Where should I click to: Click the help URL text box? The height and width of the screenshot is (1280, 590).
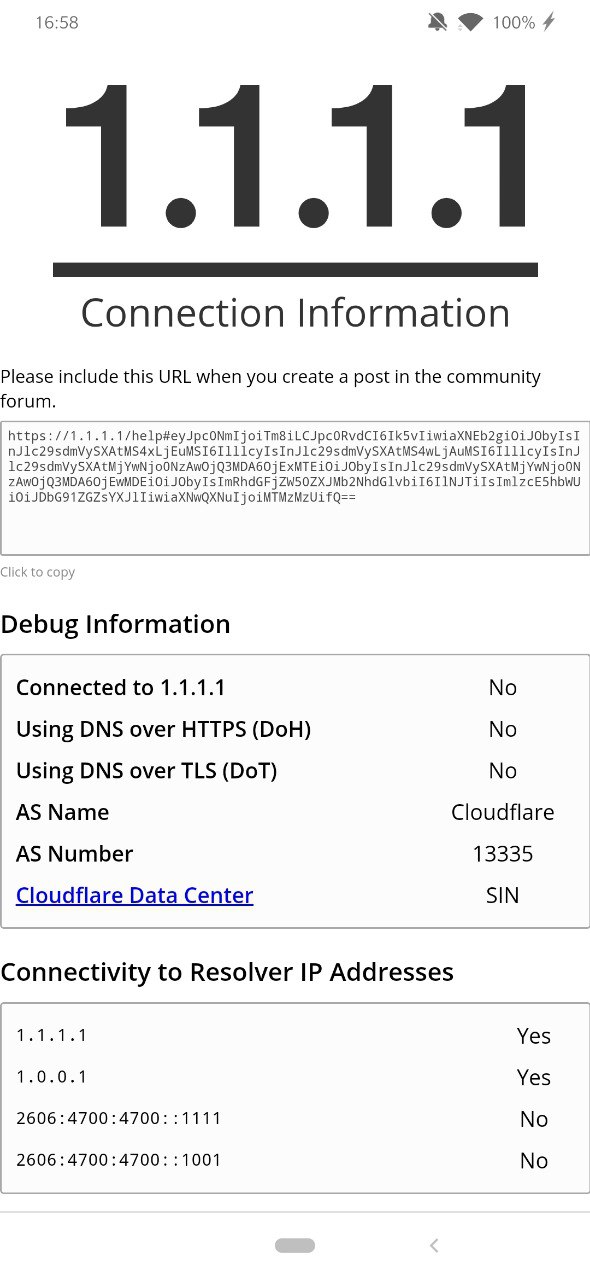pyautogui.click(x=295, y=488)
